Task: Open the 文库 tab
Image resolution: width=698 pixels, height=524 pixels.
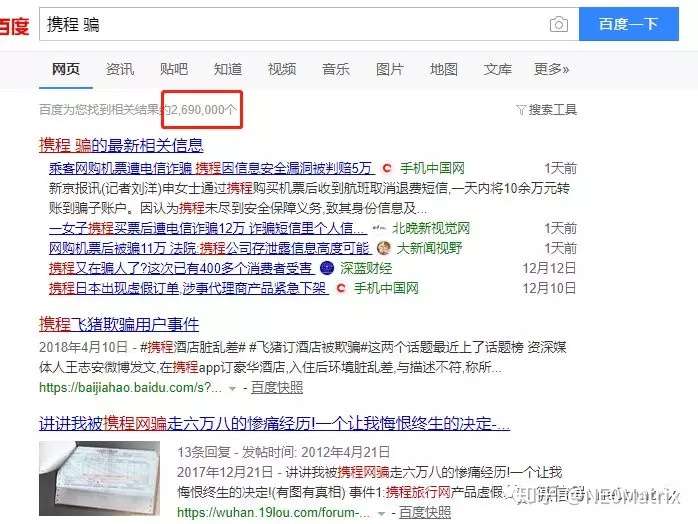Action: pyautogui.click(x=498, y=69)
